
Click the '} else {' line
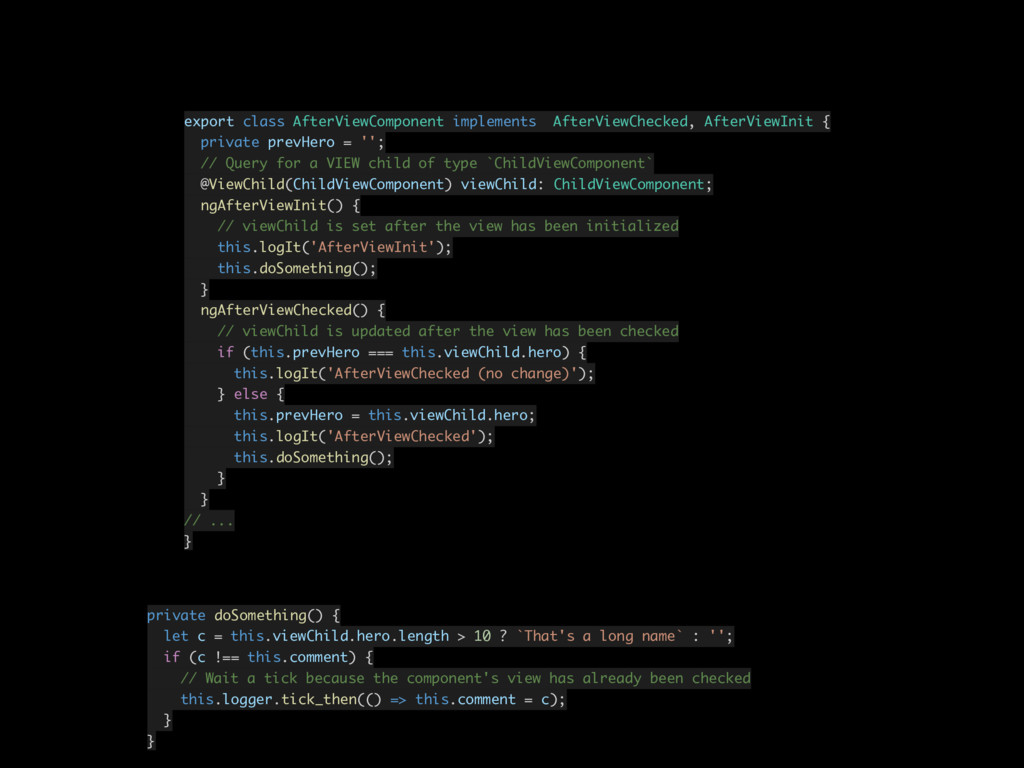(251, 394)
